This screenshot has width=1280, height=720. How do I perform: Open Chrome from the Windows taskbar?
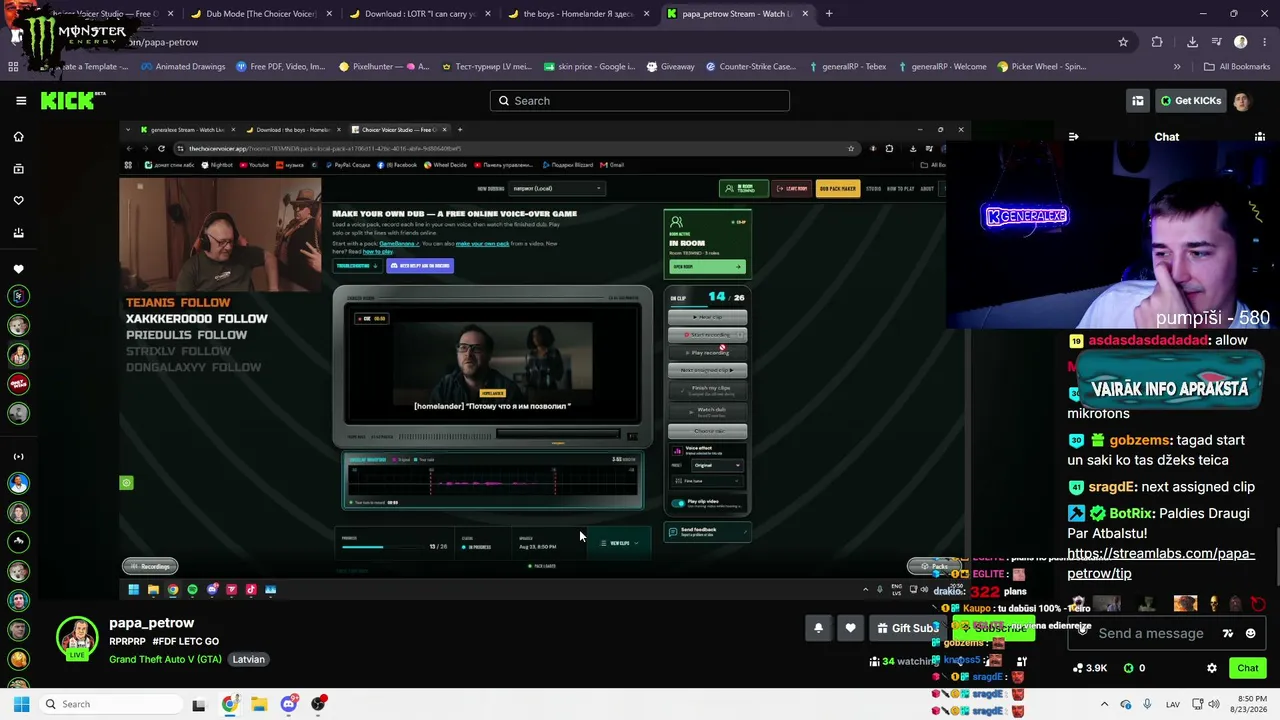coord(229,704)
